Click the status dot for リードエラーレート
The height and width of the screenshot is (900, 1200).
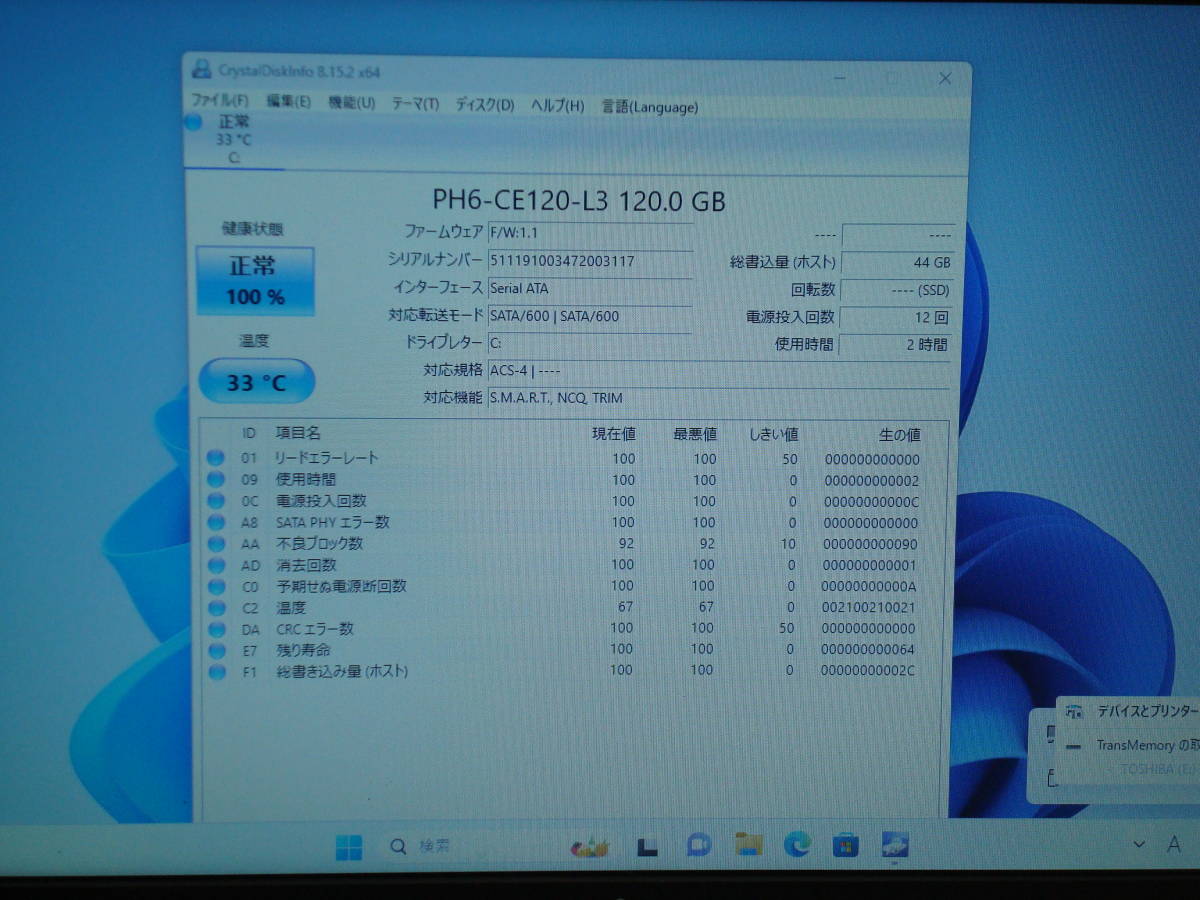coord(215,458)
